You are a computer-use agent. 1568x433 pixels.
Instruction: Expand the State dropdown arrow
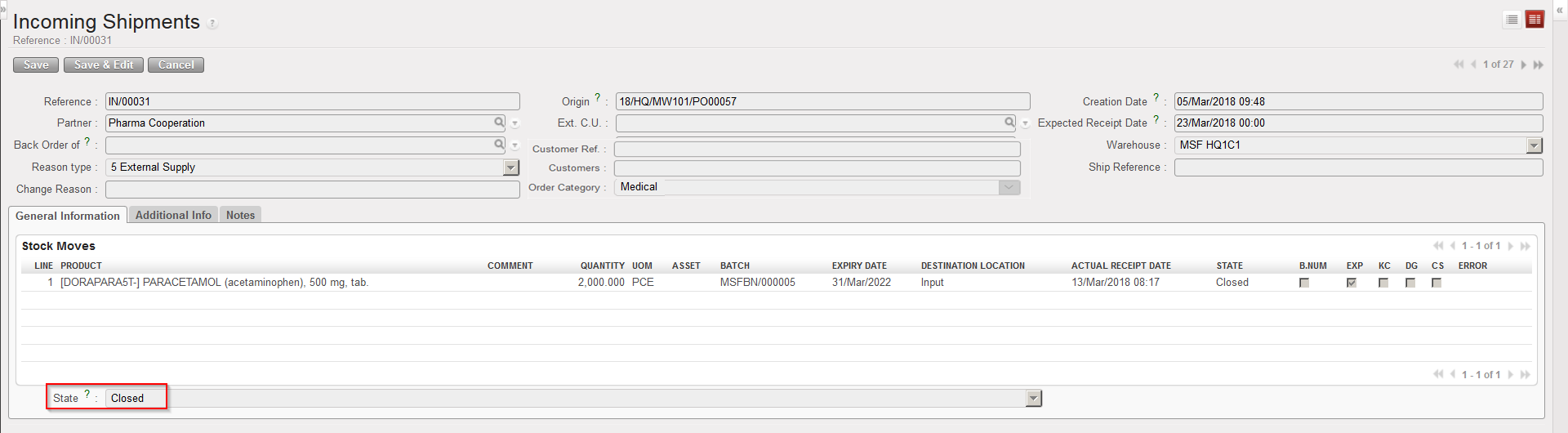pyautogui.click(x=1034, y=399)
